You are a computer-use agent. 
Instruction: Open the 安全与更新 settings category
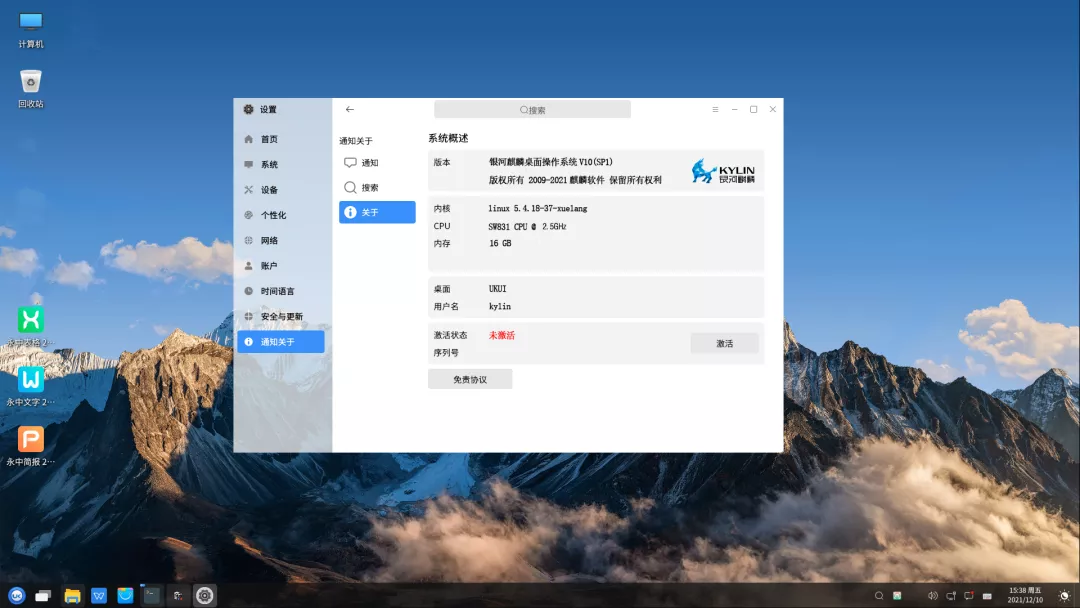click(280, 317)
